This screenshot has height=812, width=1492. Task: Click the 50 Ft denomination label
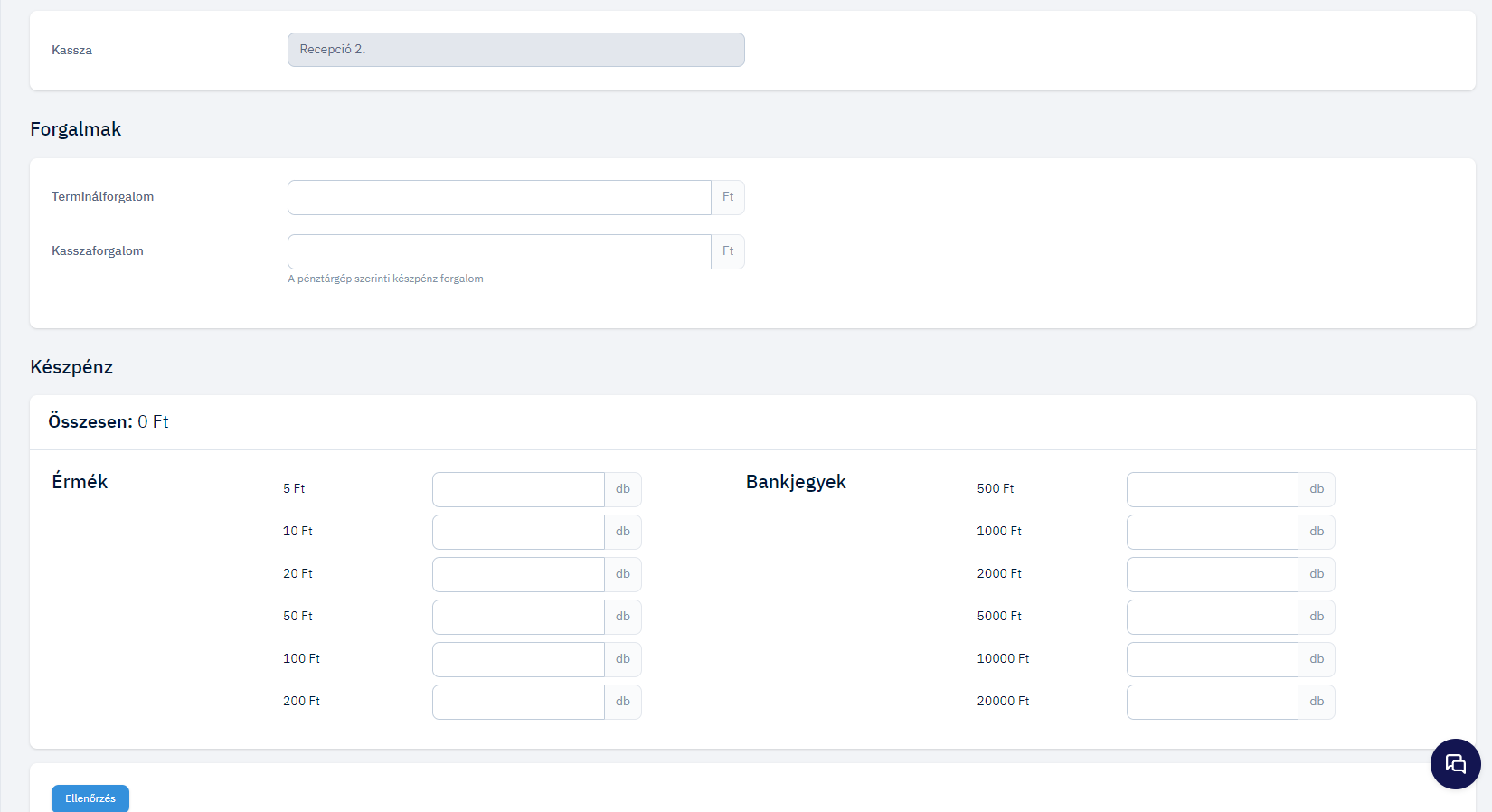tap(297, 616)
